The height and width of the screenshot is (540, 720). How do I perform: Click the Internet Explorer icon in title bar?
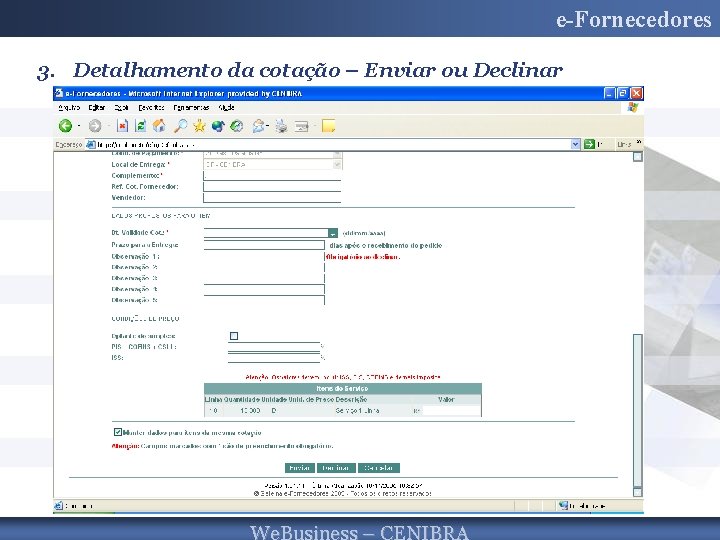[x=59, y=93]
